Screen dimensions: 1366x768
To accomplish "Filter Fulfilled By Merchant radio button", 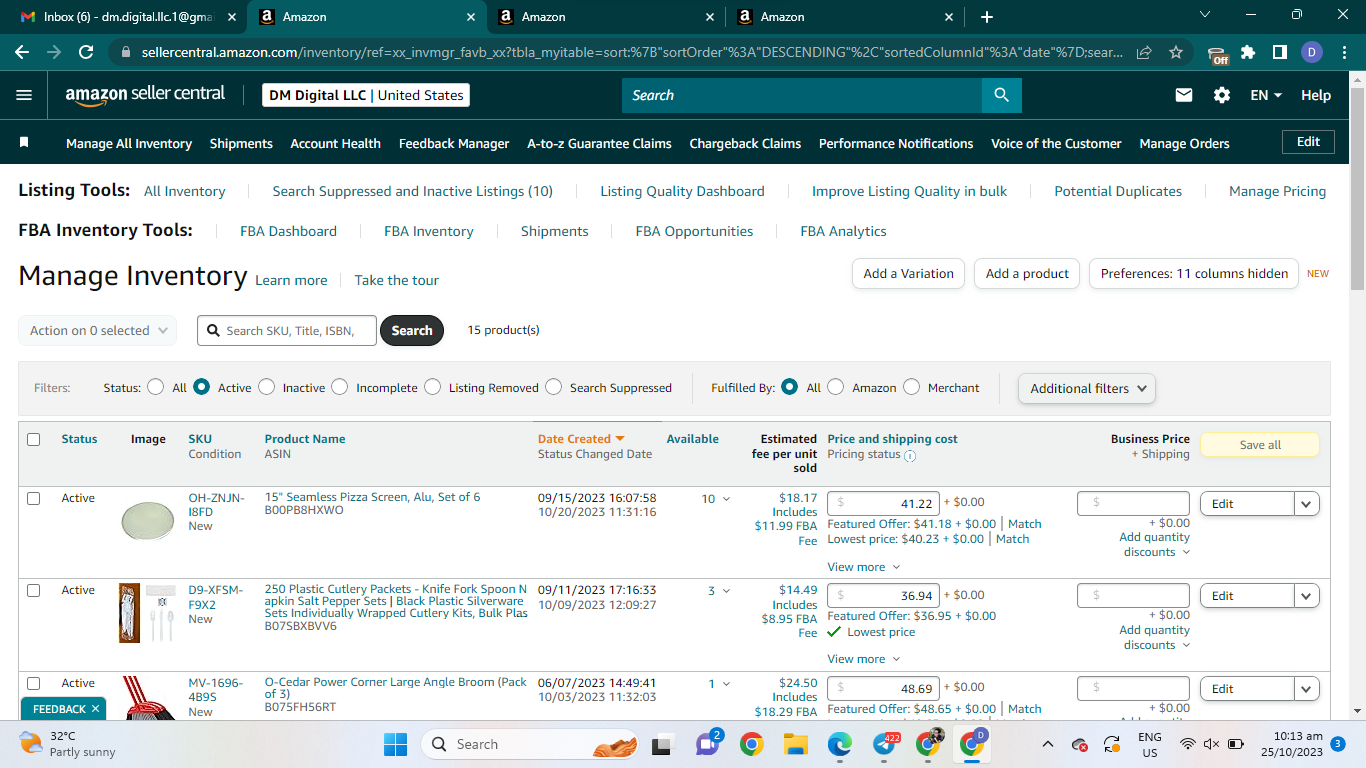I will (912, 387).
